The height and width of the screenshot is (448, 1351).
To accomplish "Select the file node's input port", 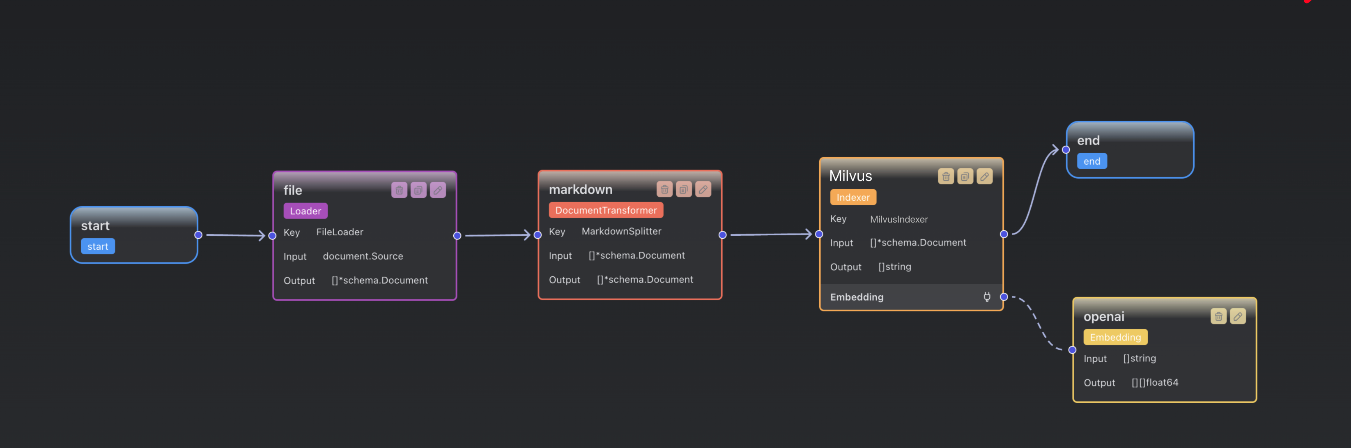I will (273, 236).
